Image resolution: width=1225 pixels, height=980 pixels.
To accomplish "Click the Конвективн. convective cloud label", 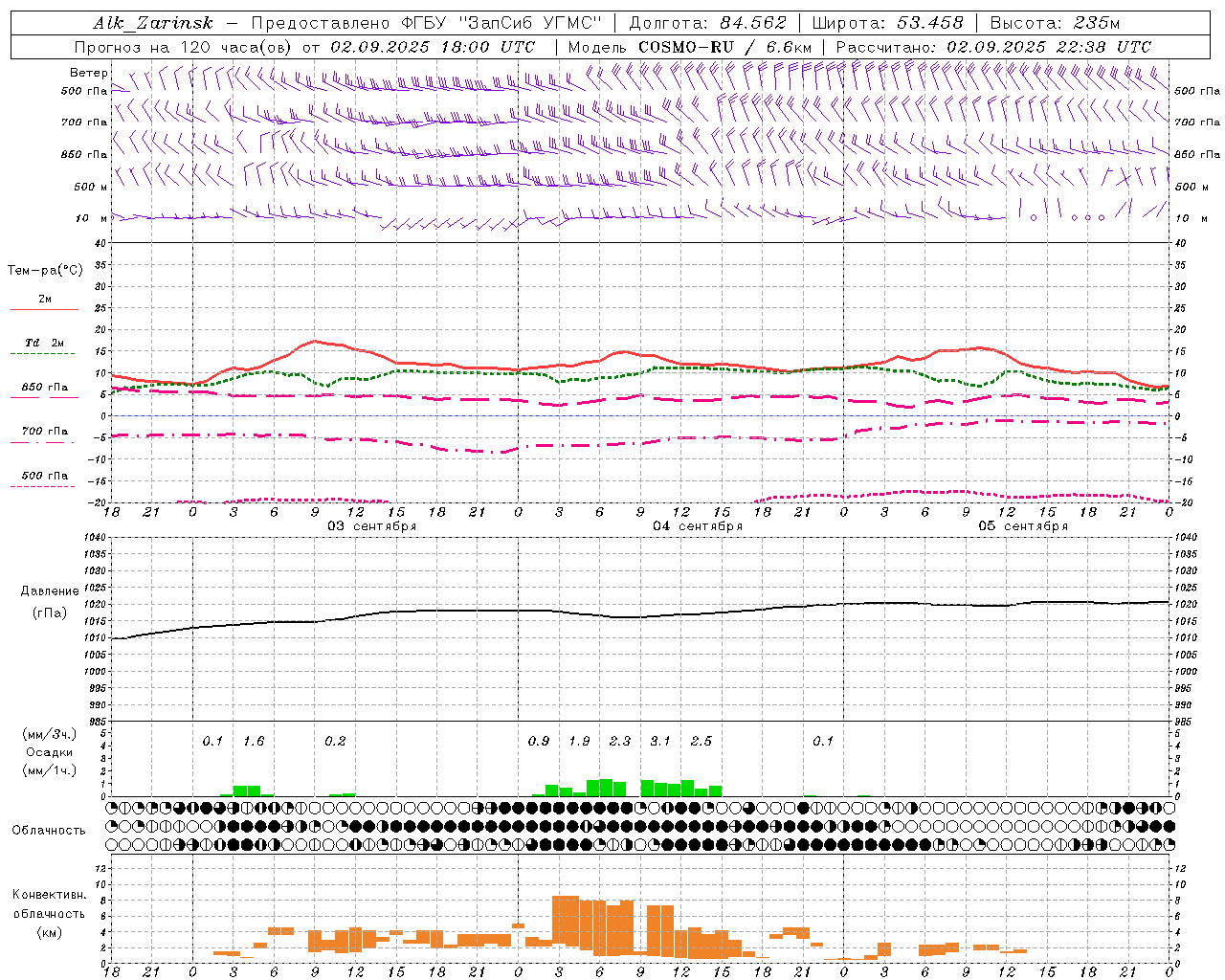I will [49, 895].
